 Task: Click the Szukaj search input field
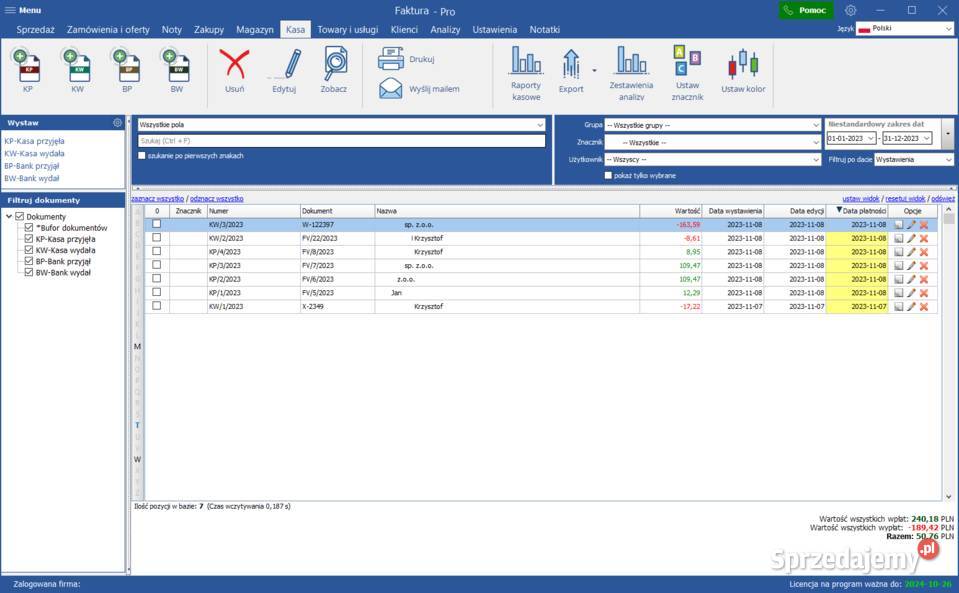pos(340,141)
